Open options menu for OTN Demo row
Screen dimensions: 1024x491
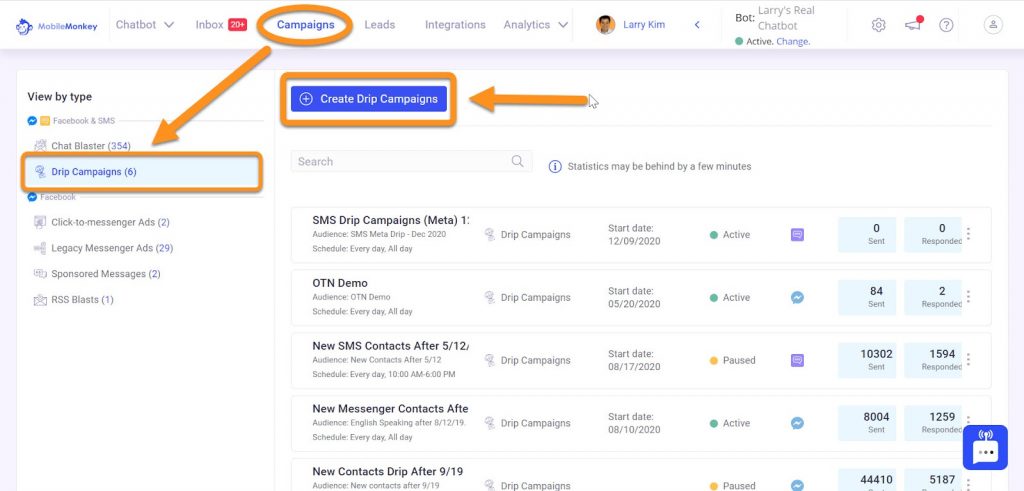tap(968, 296)
